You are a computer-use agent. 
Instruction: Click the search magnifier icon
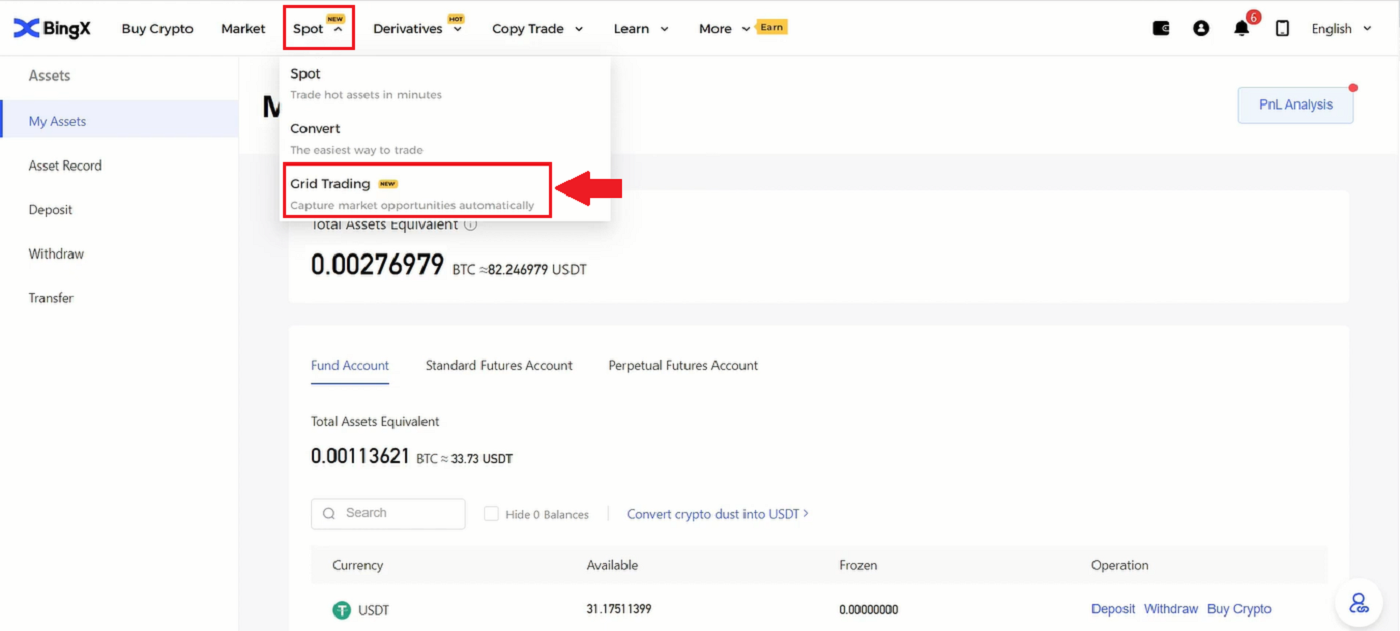[x=328, y=513]
